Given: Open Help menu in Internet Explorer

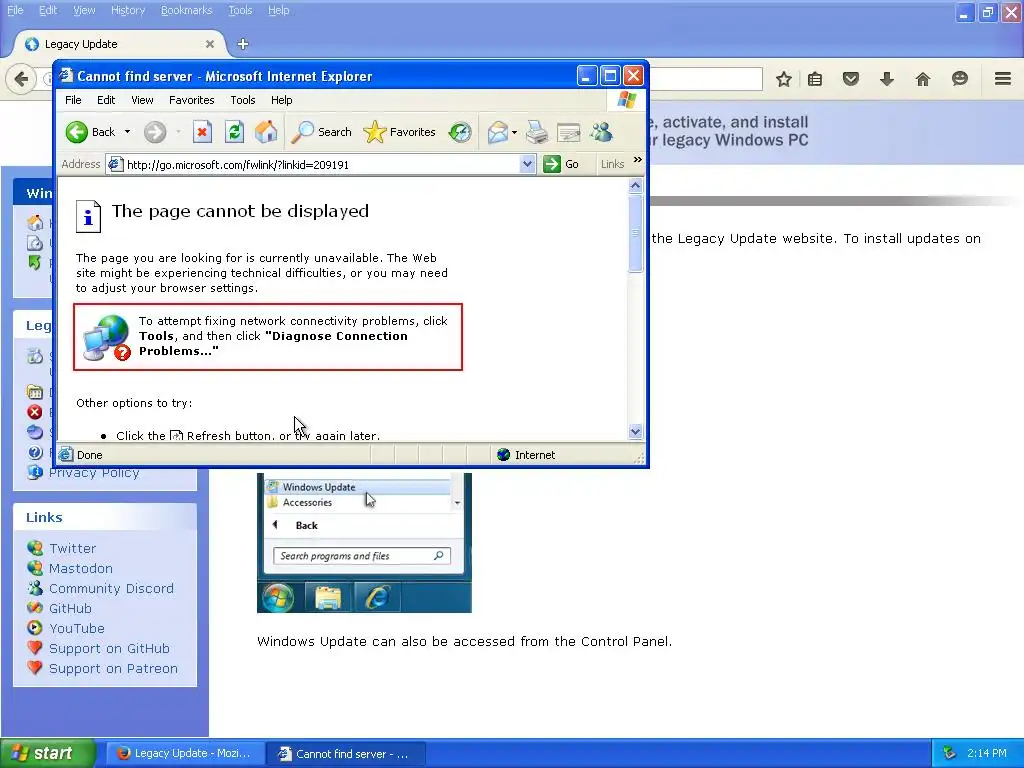Looking at the screenshot, I should [281, 100].
